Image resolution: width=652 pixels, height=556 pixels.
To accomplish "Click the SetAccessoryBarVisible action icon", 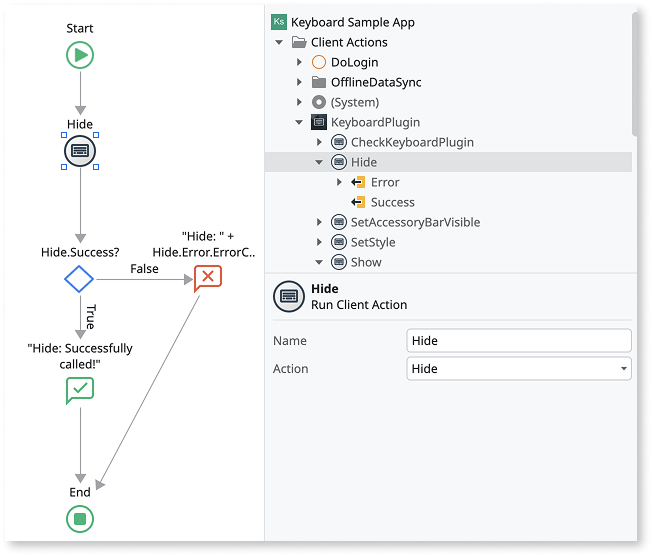I will [339, 222].
